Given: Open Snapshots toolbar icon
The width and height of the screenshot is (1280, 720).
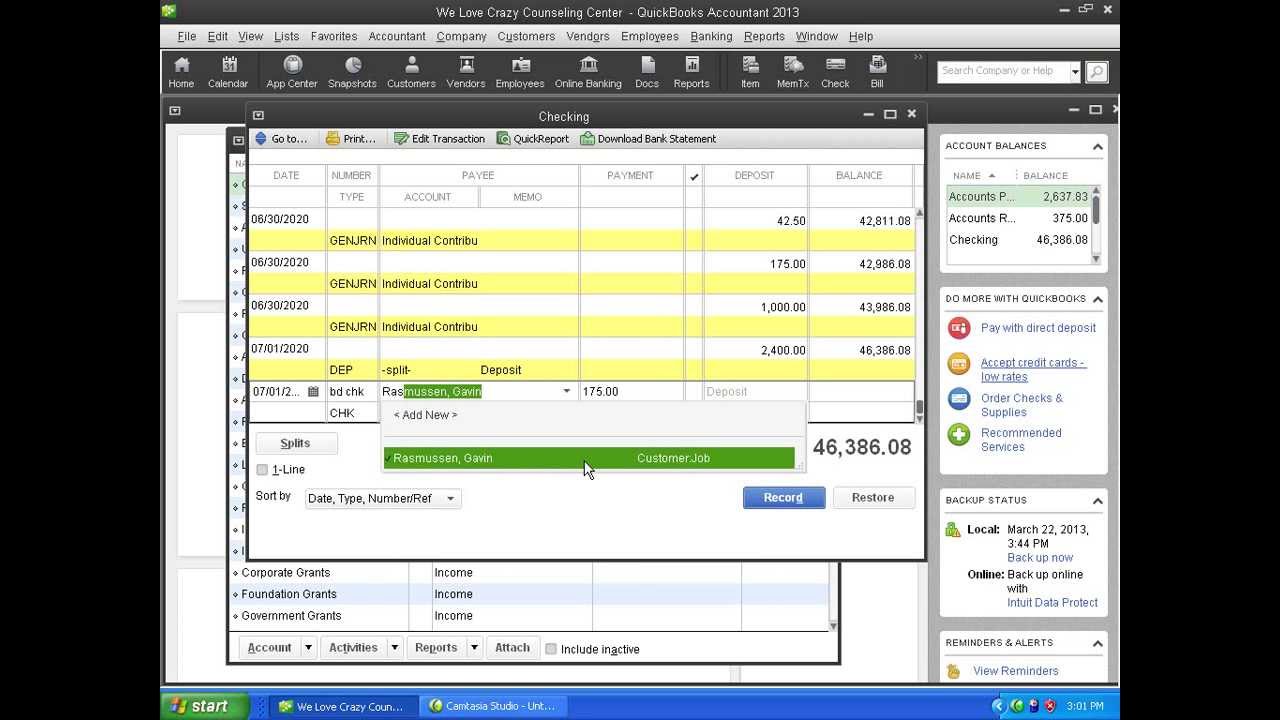Looking at the screenshot, I should [352, 72].
